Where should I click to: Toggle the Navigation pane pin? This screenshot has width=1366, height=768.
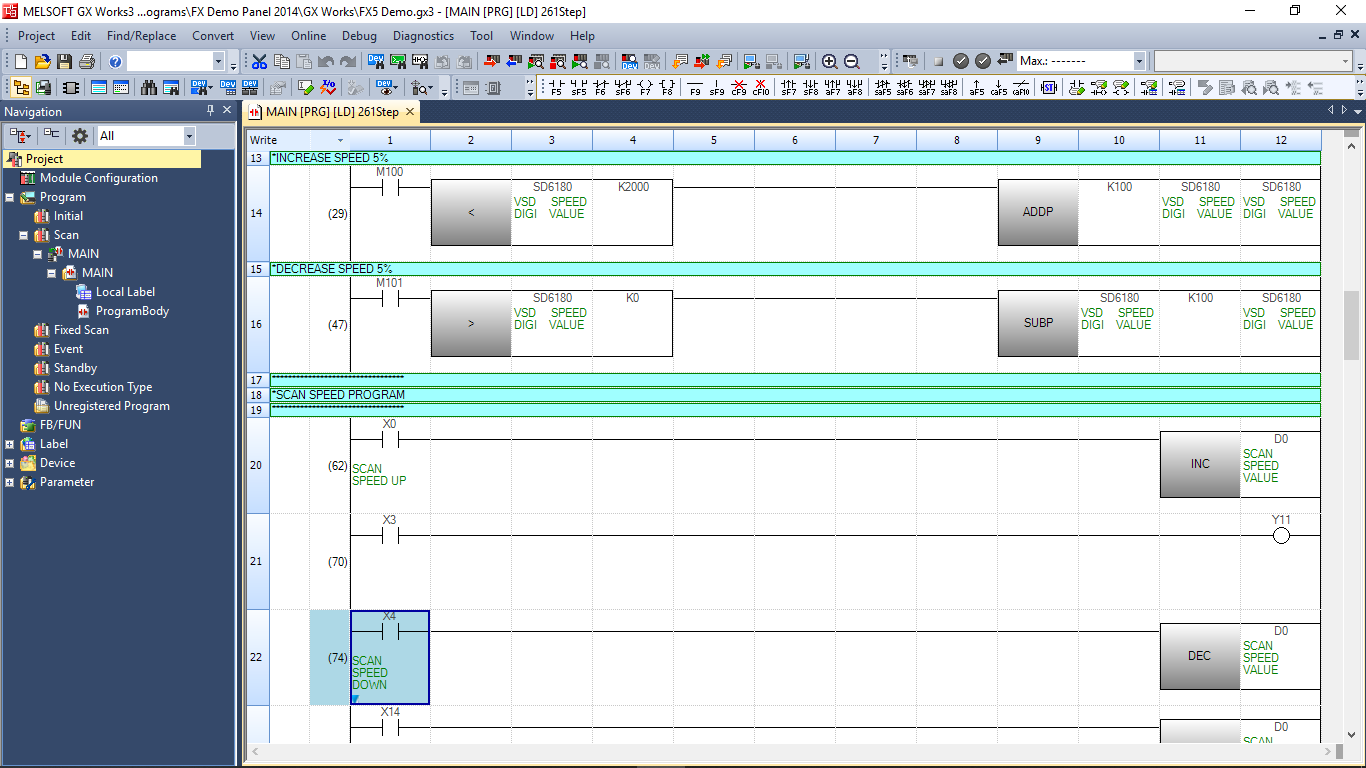(x=210, y=110)
